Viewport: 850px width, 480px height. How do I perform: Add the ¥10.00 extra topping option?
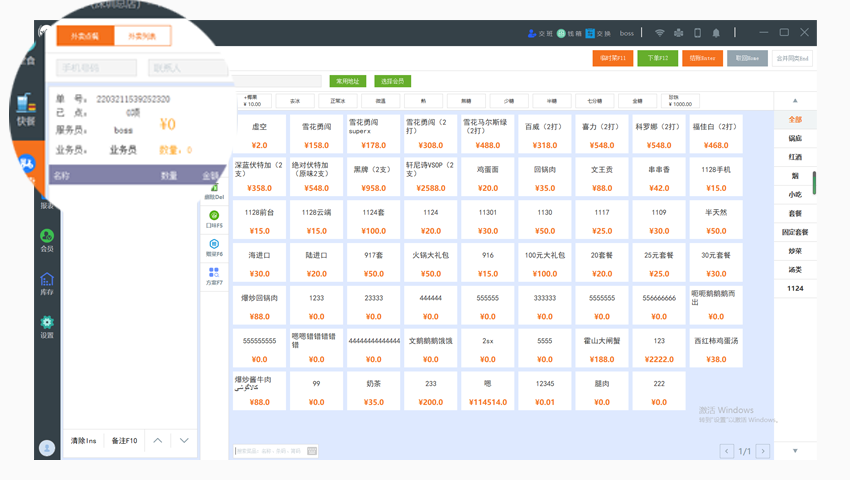pos(253,101)
